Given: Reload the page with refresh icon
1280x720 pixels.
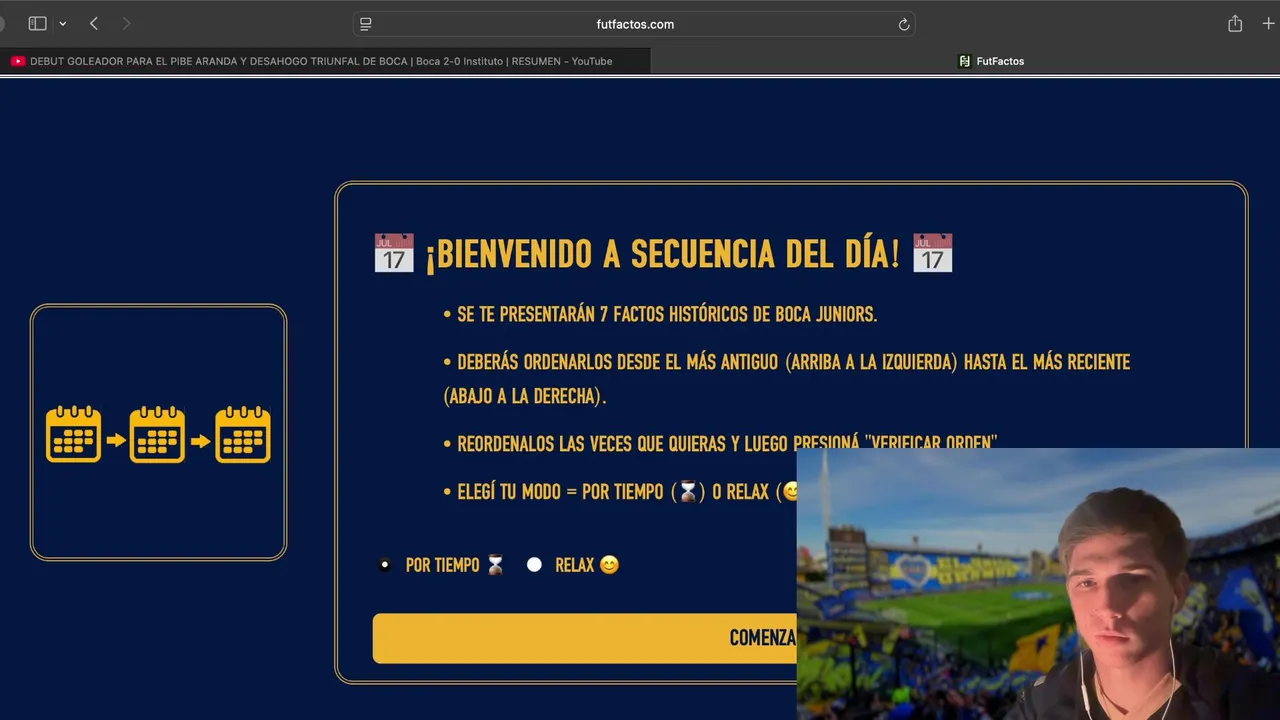Looking at the screenshot, I should pyautogui.click(x=903, y=24).
